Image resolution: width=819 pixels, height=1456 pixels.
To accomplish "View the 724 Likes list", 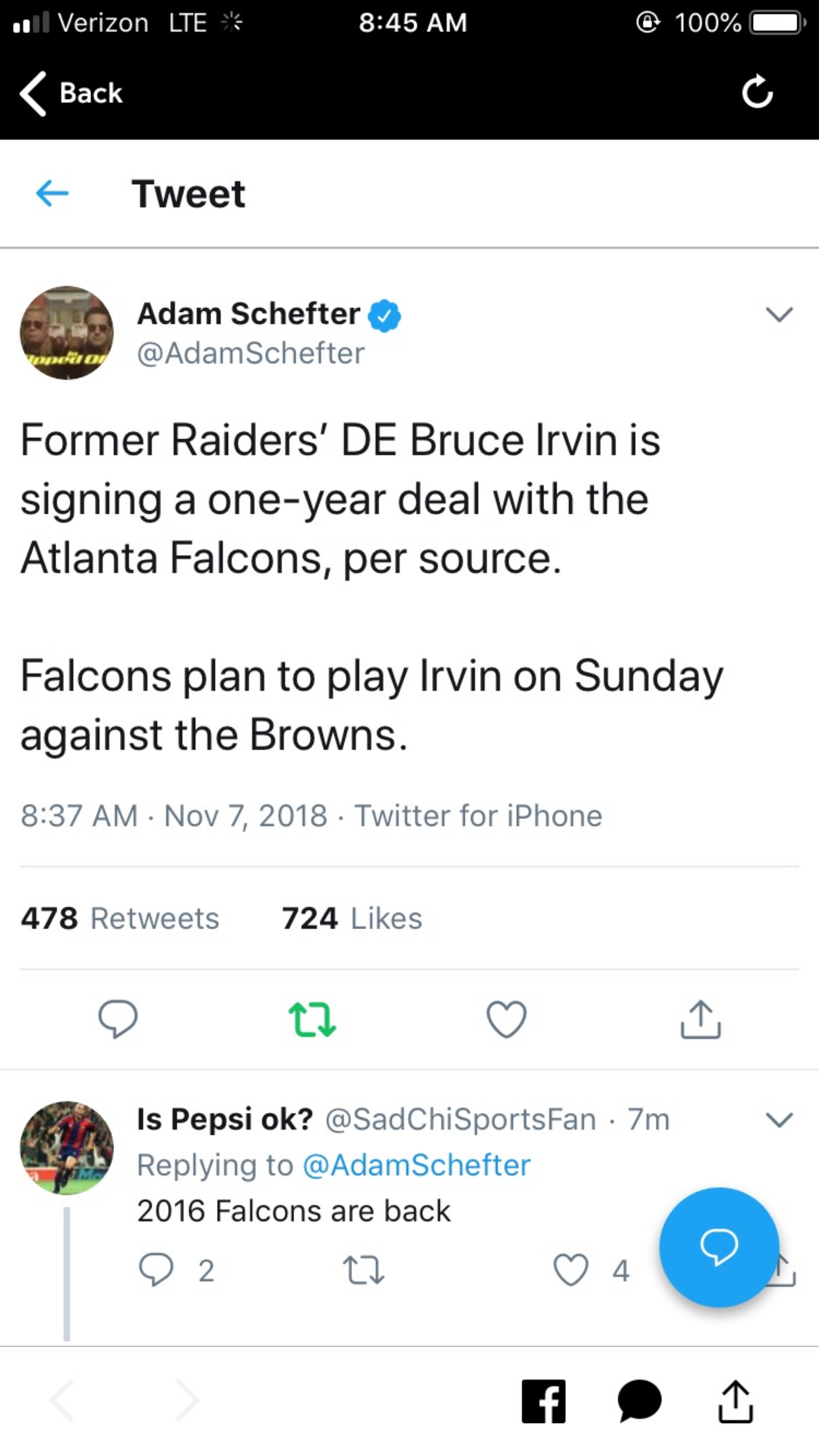I will (351, 919).
